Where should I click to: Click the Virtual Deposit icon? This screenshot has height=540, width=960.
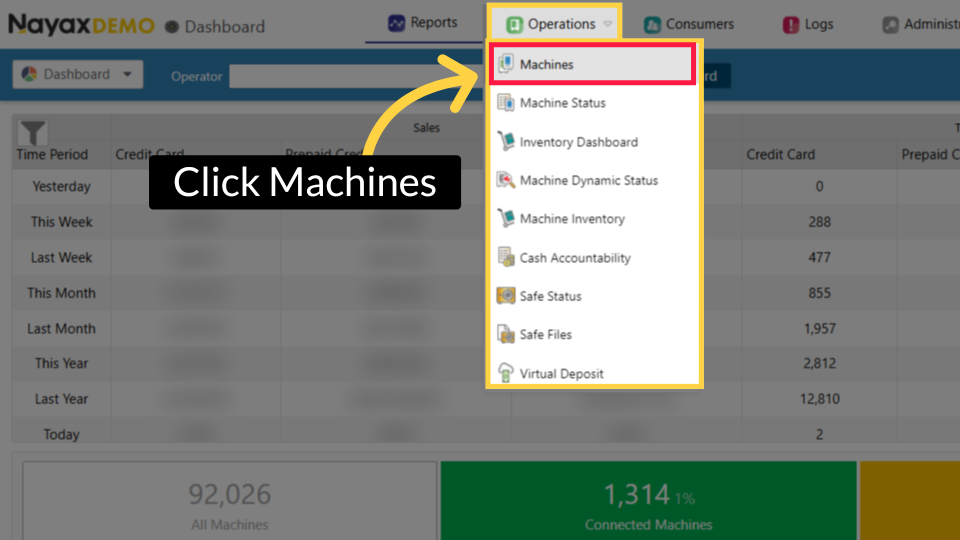(x=506, y=374)
